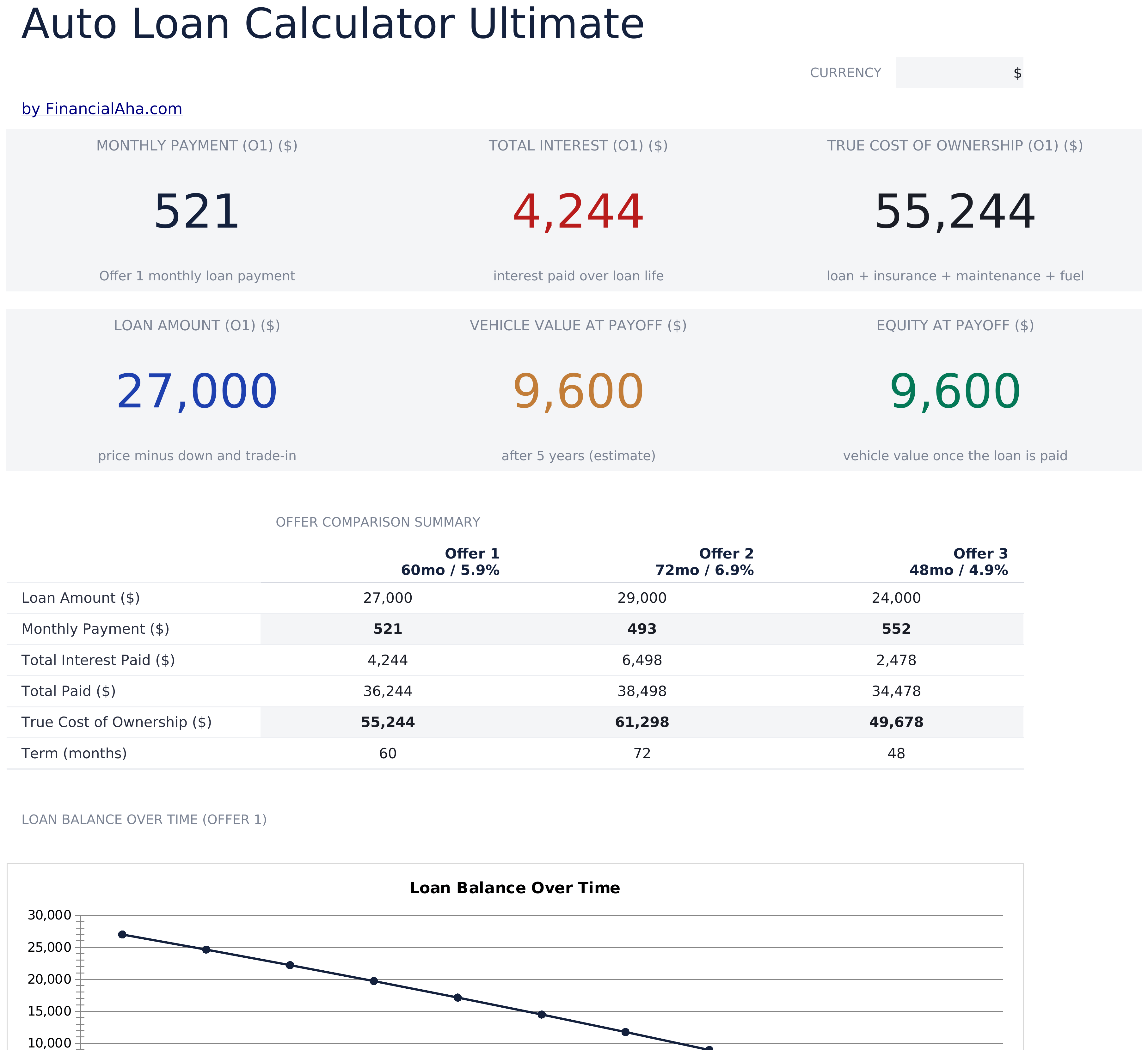Viewport: 1148px width, 1056px height.
Task: Click the EQUITY AT PAYOFF ($) heading
Action: [x=955, y=326]
